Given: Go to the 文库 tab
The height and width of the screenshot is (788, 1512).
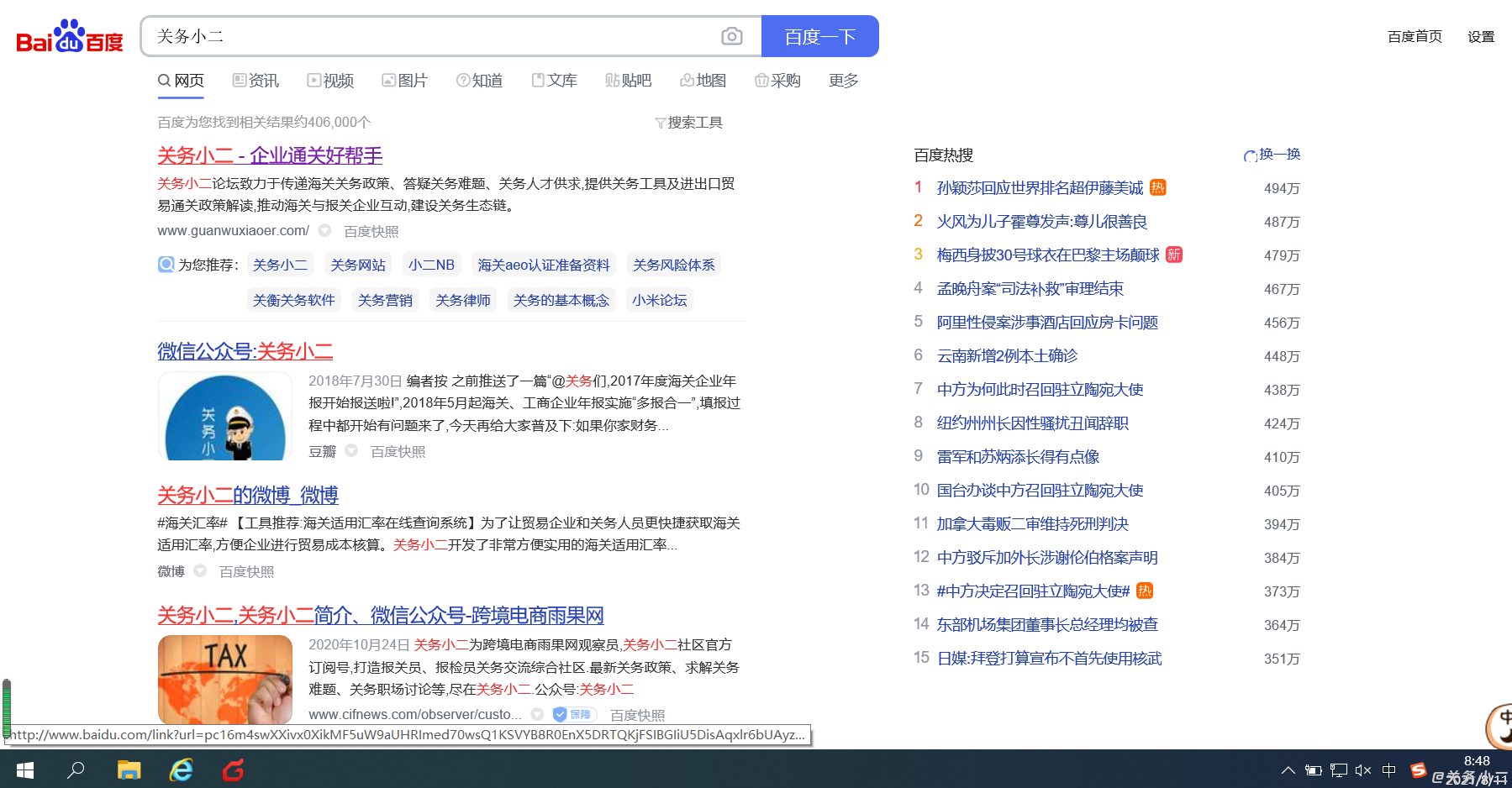Looking at the screenshot, I should pyautogui.click(x=554, y=81).
